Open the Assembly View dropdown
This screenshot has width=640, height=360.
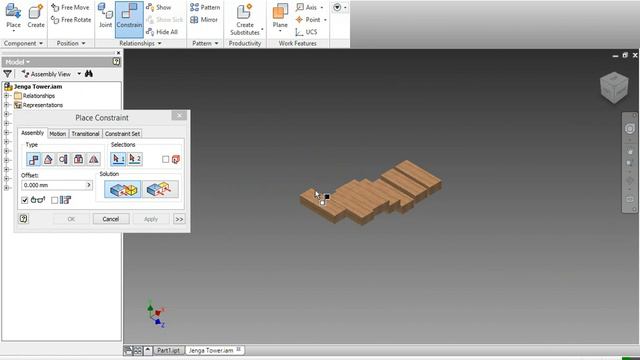[x=79, y=74]
